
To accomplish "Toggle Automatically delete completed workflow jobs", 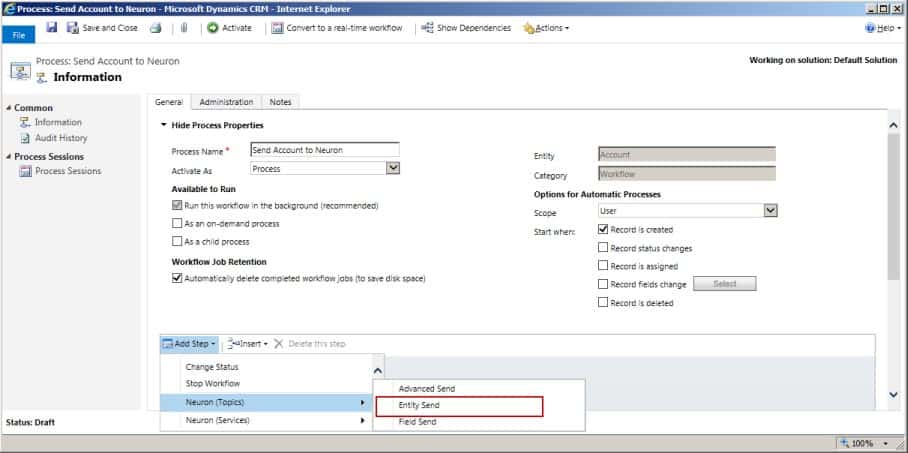I will (x=177, y=278).
